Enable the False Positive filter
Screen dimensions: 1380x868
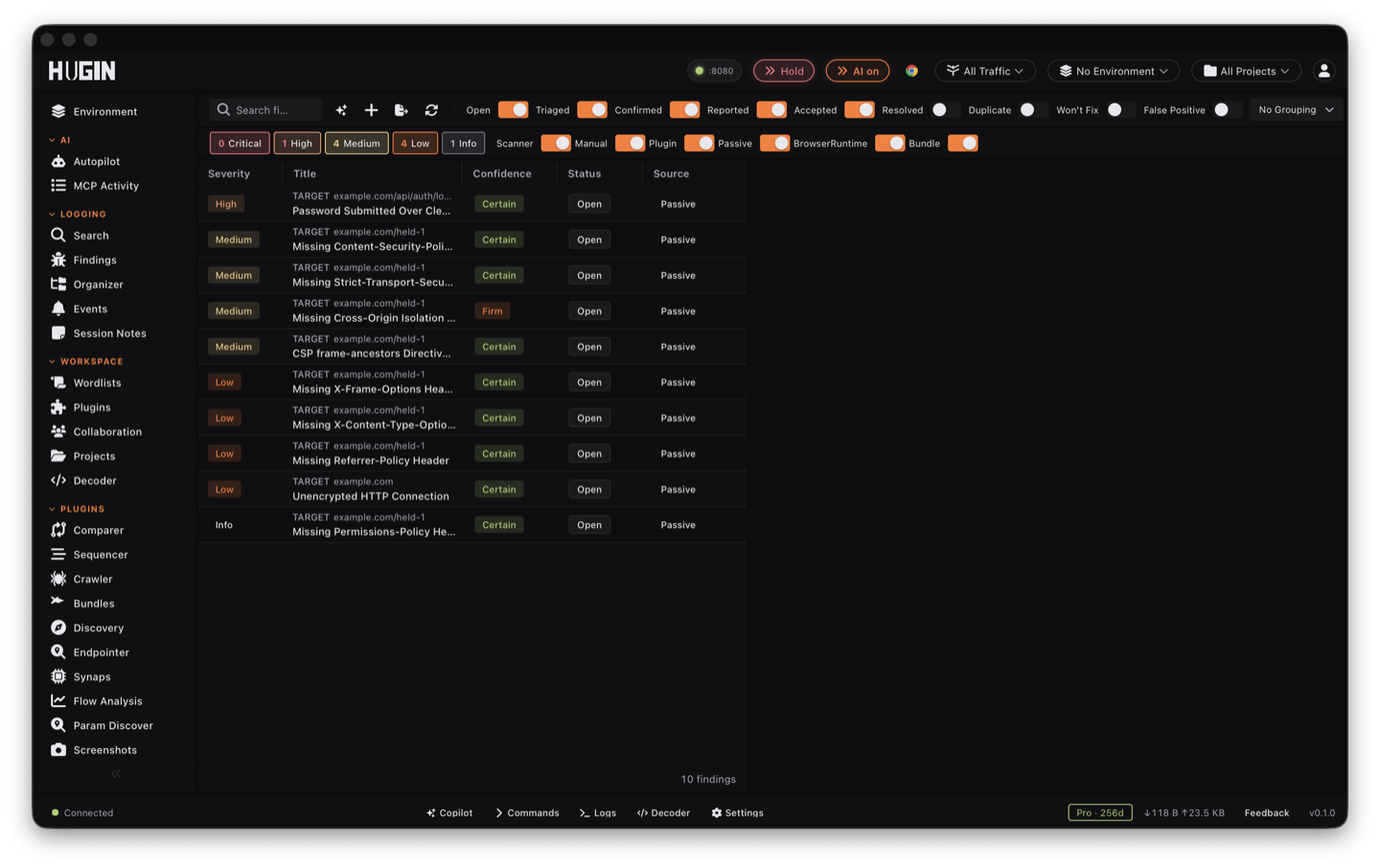point(1228,110)
